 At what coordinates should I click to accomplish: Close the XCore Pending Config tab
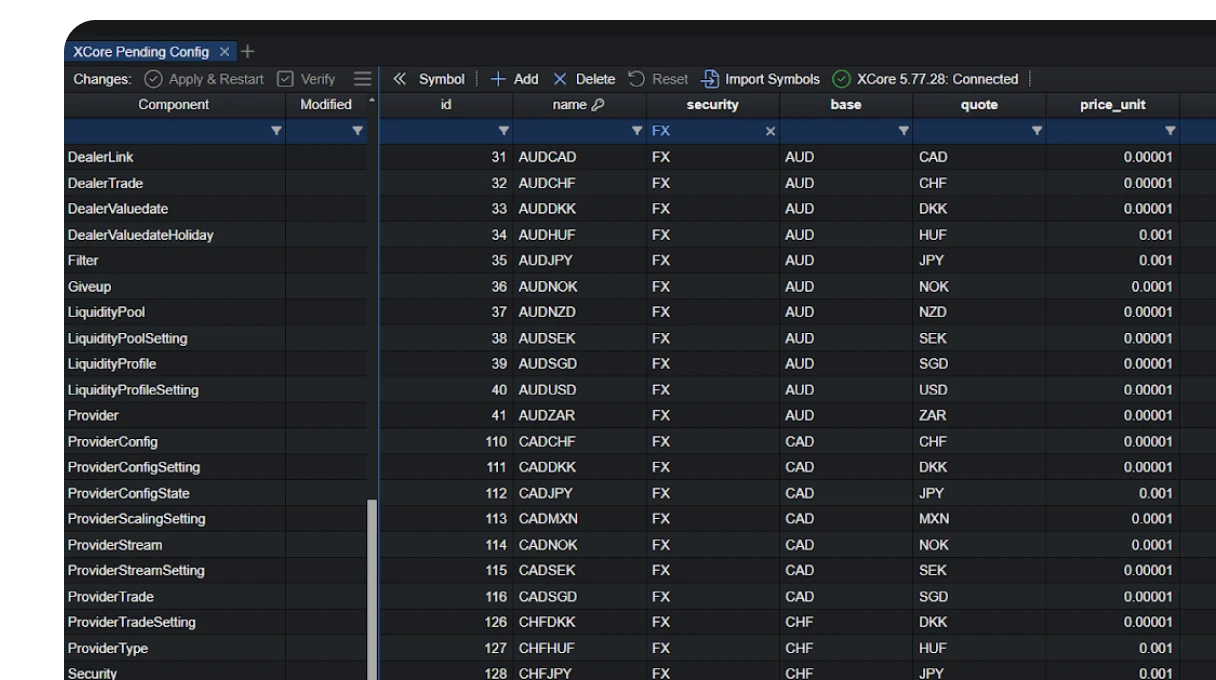tap(225, 51)
